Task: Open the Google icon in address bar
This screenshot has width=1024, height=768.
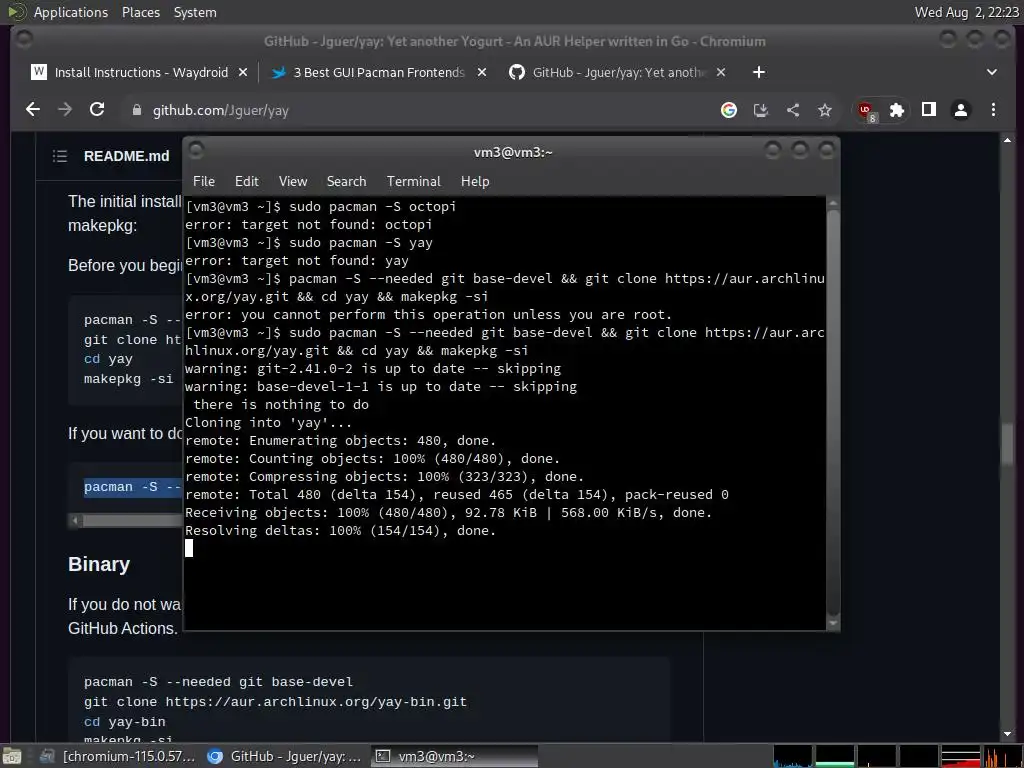Action: [x=729, y=110]
